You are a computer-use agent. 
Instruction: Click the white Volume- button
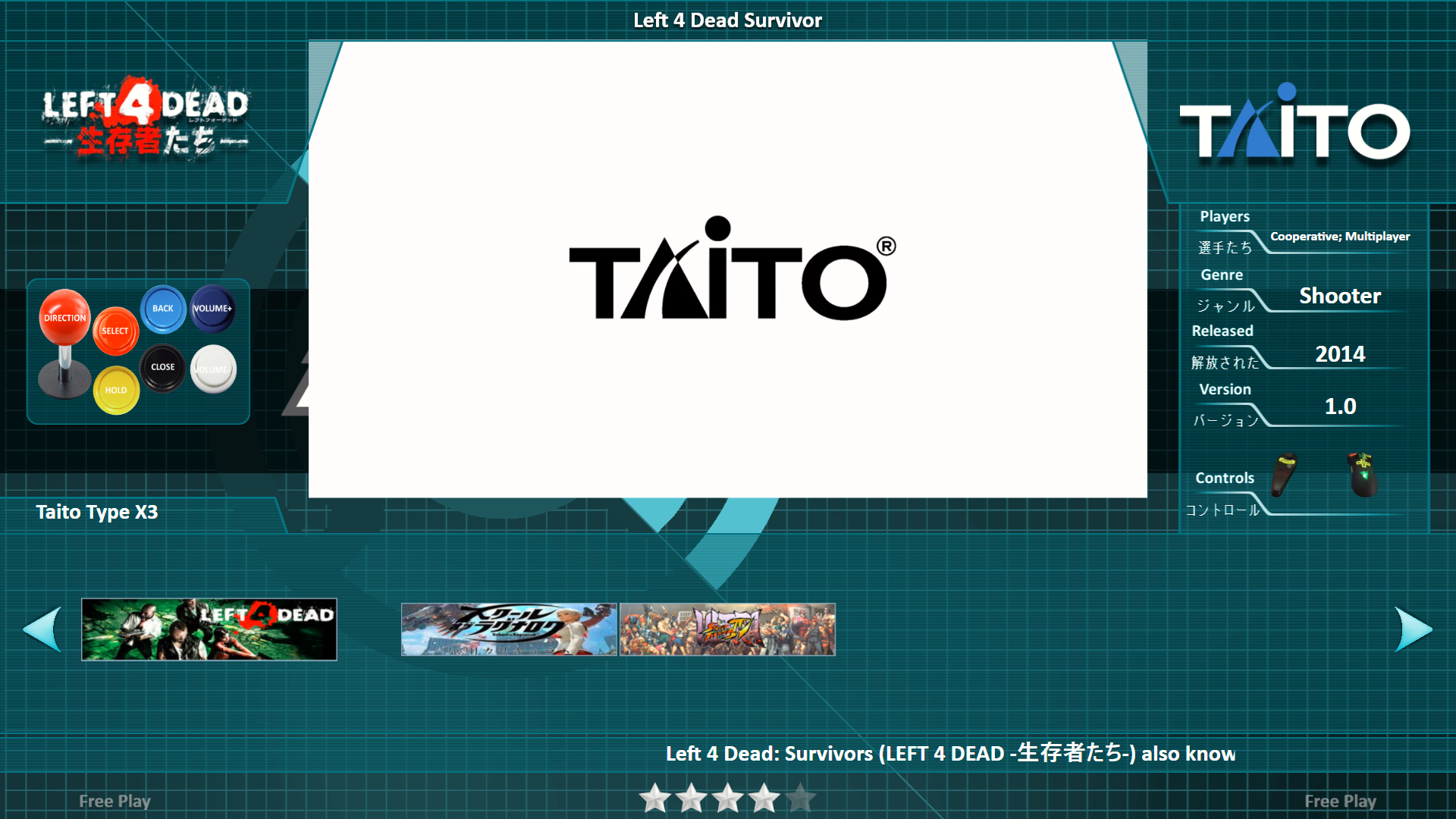pos(213,369)
